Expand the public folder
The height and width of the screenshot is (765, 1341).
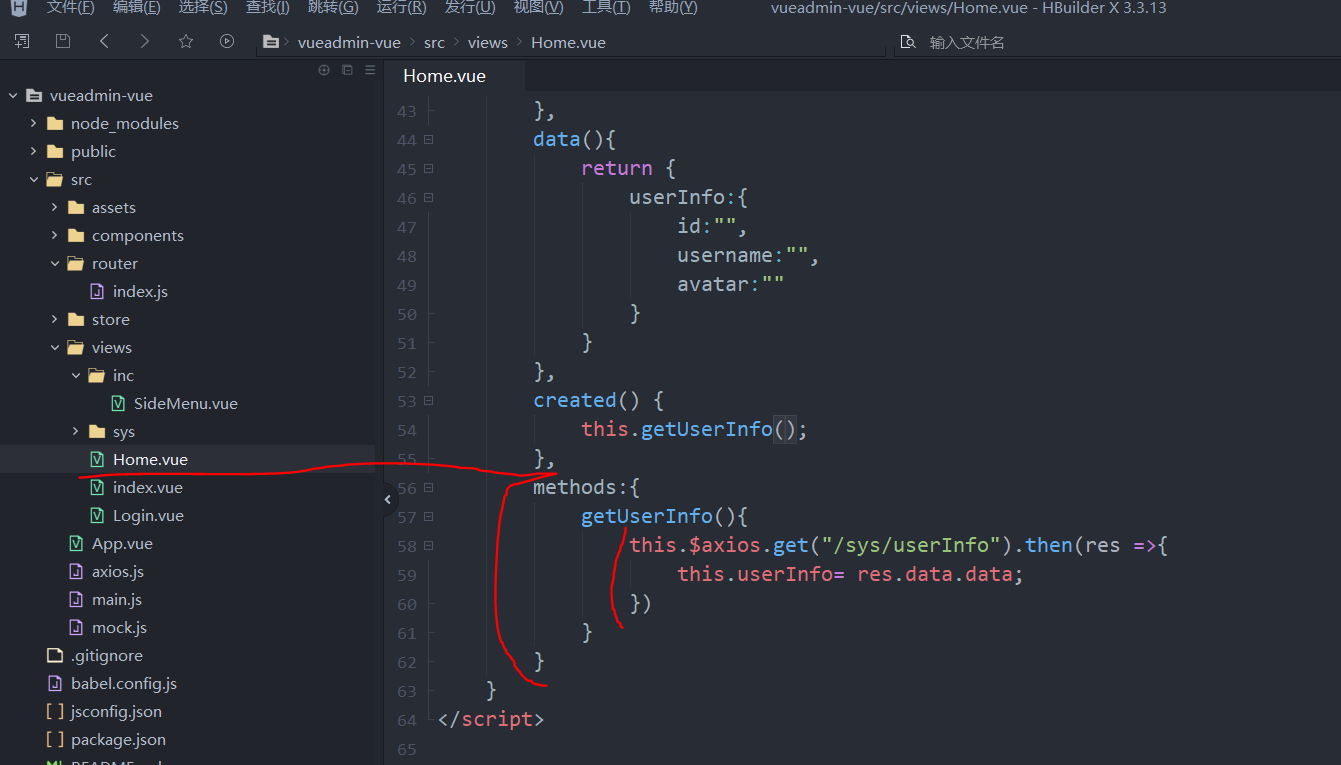pos(34,152)
